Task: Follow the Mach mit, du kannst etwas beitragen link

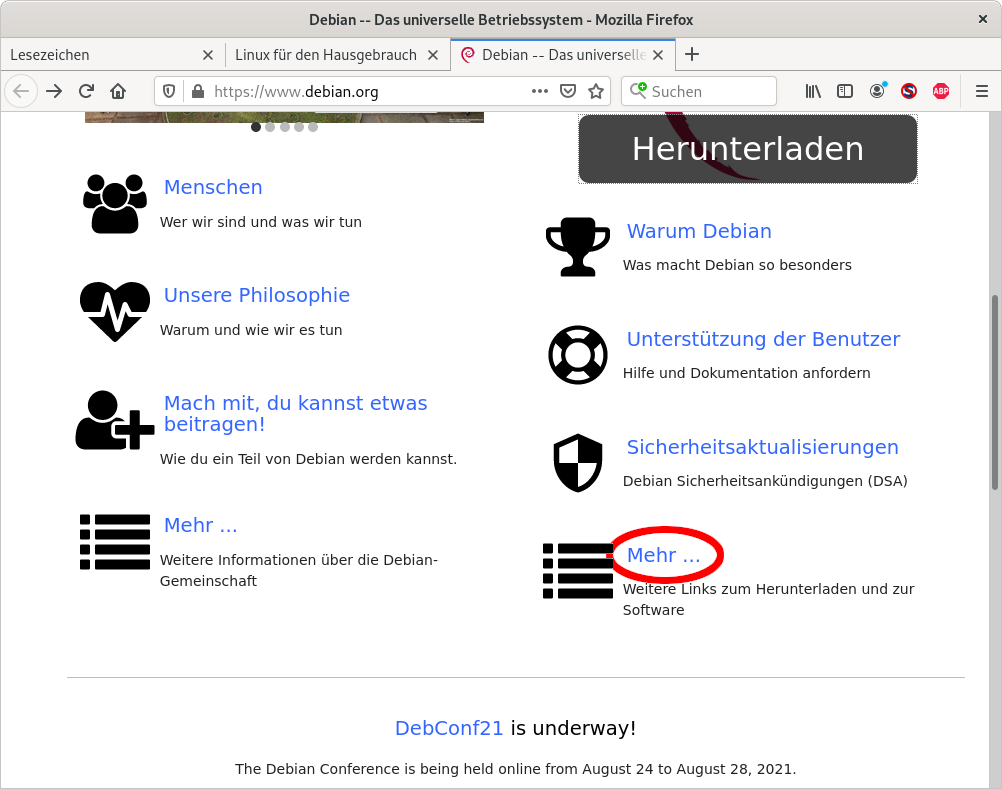Action: coord(295,413)
